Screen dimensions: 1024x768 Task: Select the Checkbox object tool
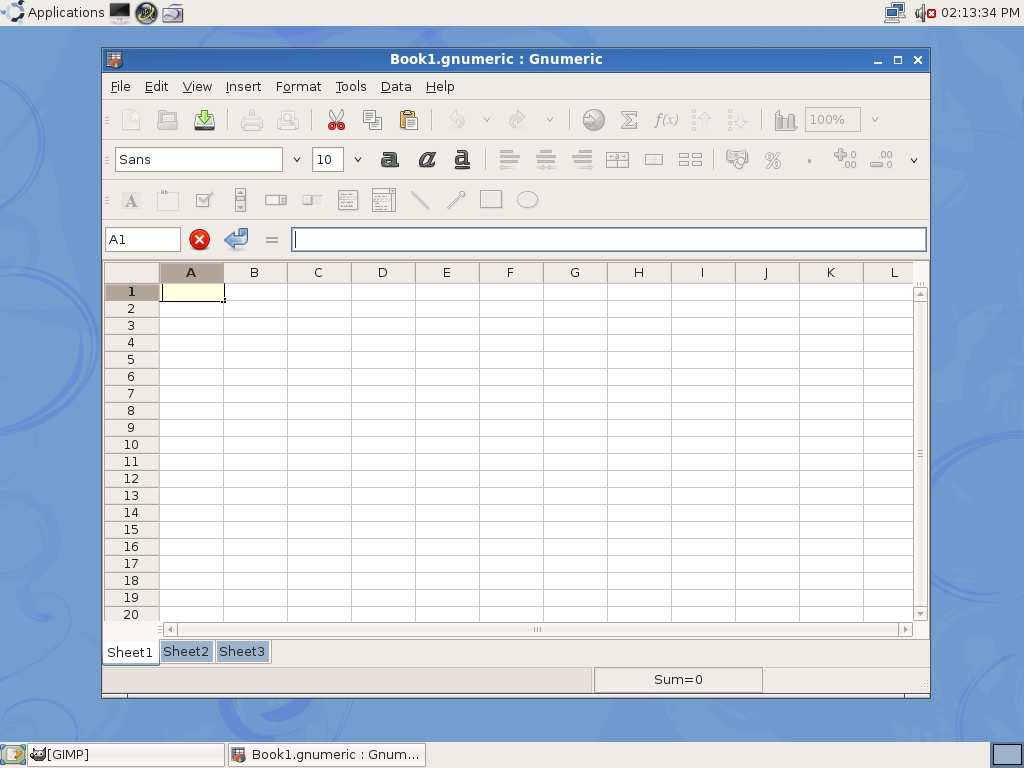(204, 200)
